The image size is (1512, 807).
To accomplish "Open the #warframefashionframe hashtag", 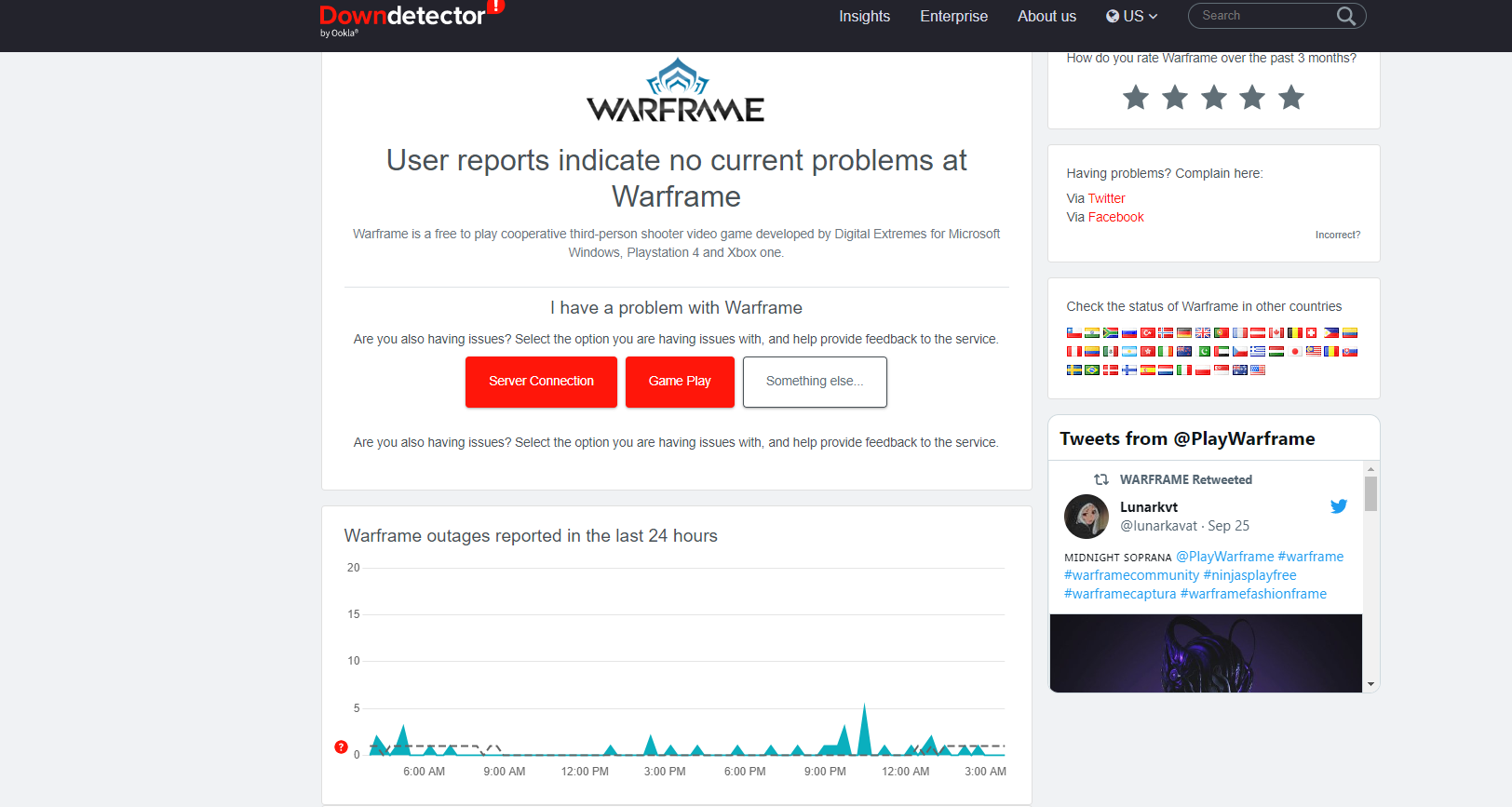I will [x=1253, y=594].
